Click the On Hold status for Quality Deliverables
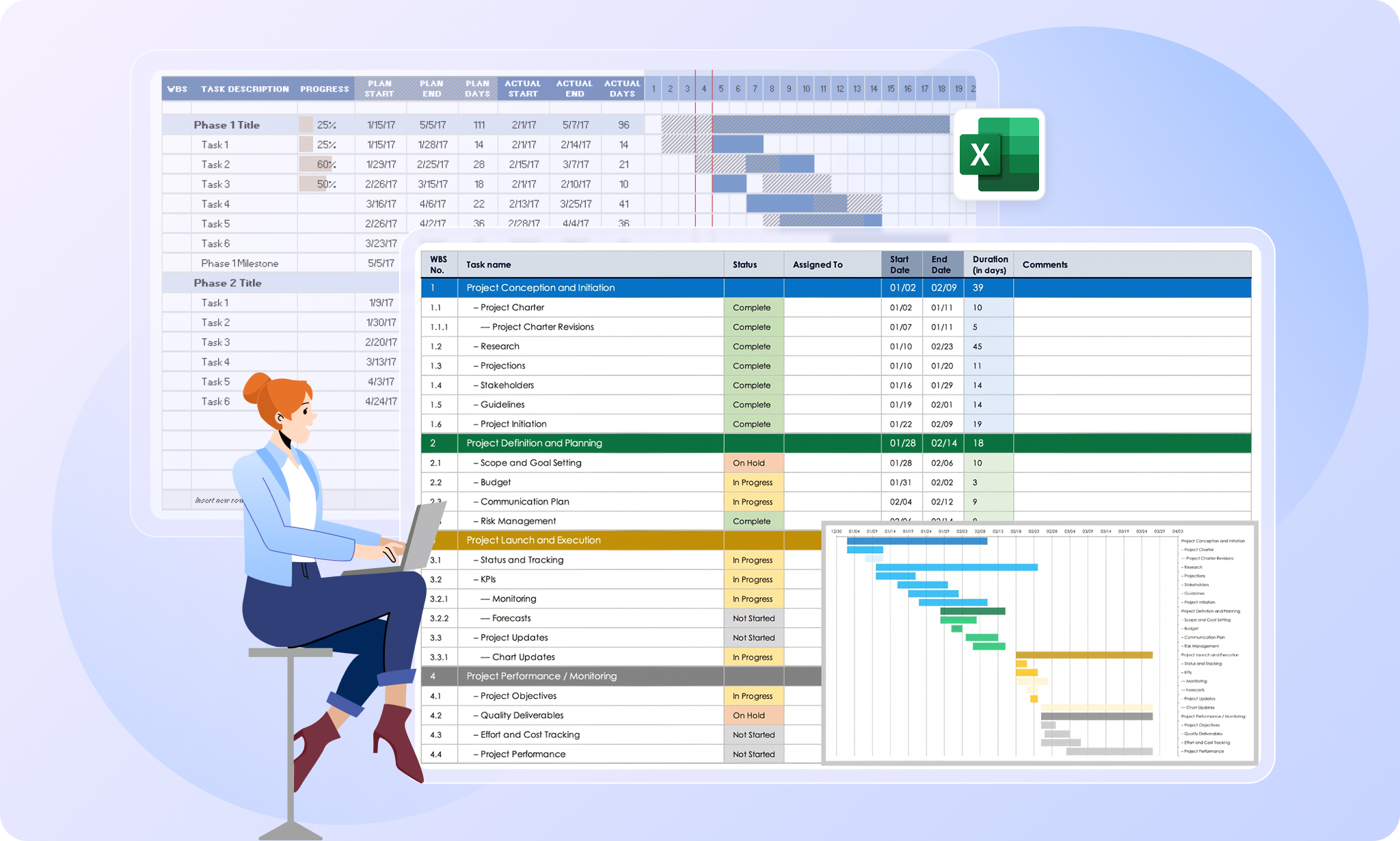This screenshot has width=1400, height=841. pyautogui.click(x=753, y=716)
